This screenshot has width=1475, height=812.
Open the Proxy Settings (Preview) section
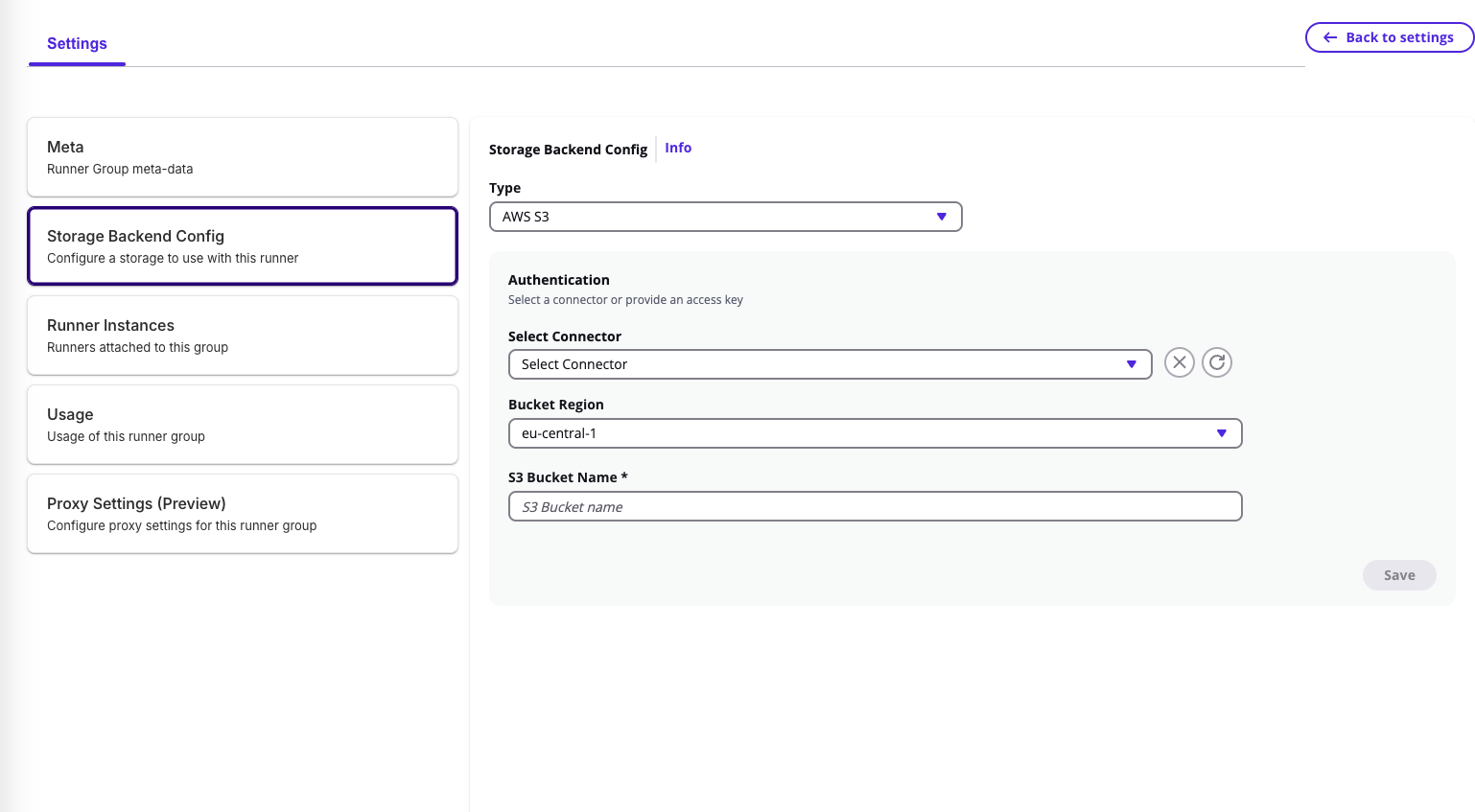243,513
